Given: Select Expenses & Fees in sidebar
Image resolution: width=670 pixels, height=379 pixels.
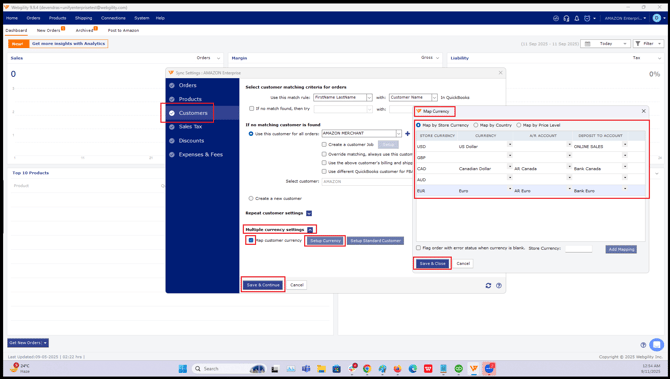Looking at the screenshot, I should (x=200, y=154).
